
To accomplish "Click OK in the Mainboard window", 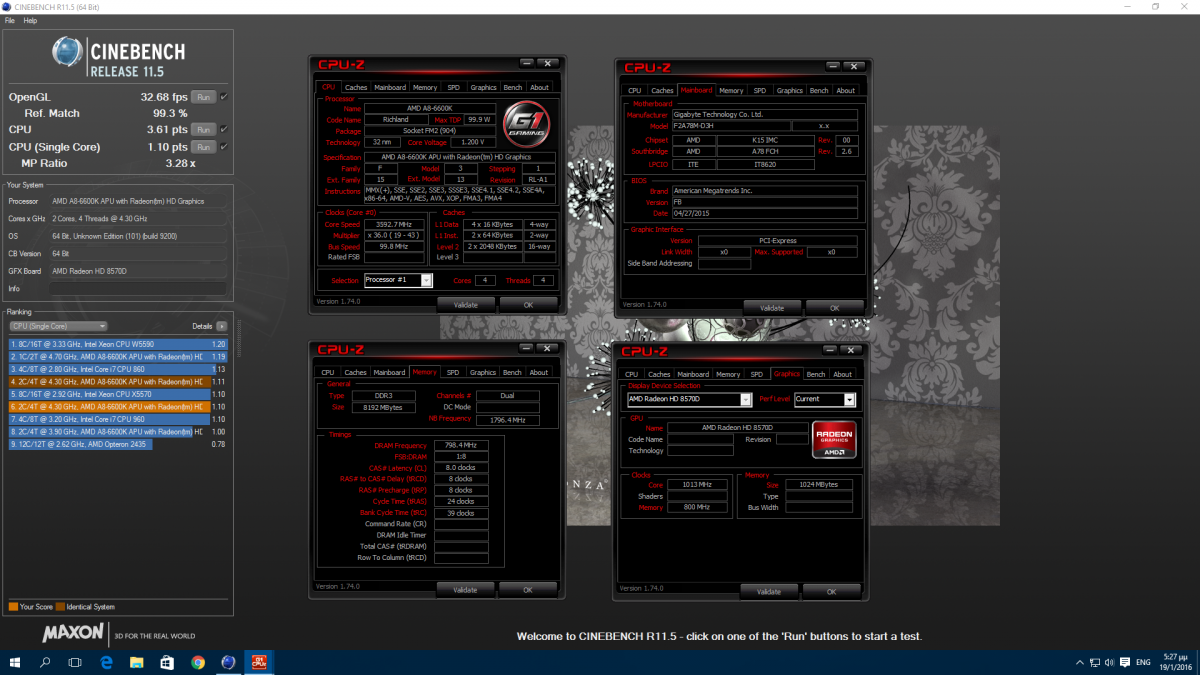I will tap(834, 308).
